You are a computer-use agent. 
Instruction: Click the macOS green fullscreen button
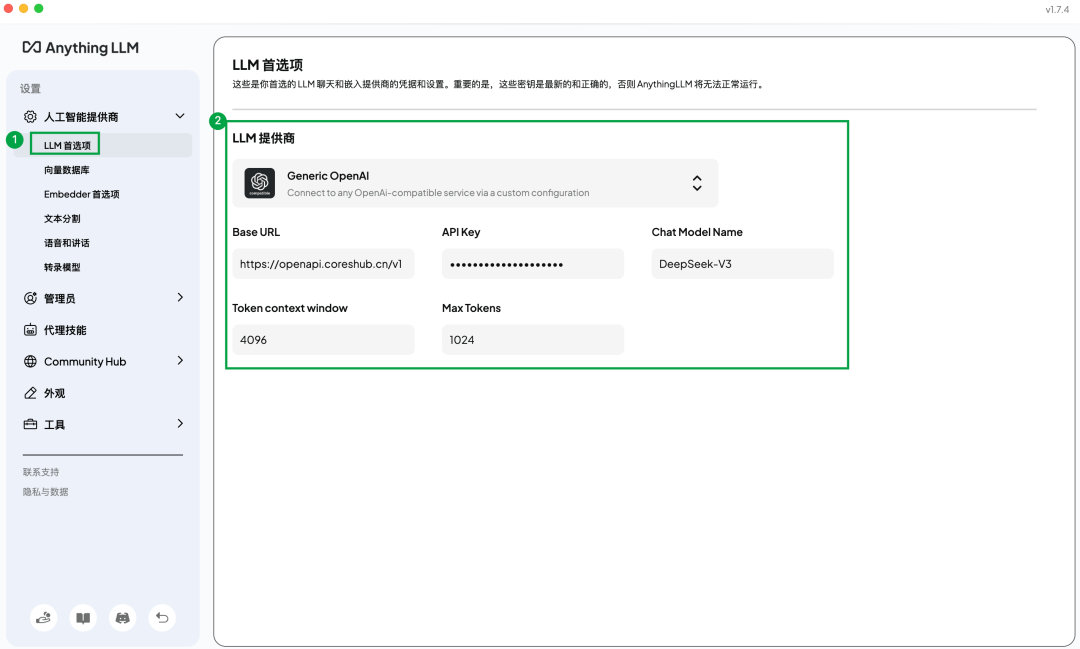[39, 8]
